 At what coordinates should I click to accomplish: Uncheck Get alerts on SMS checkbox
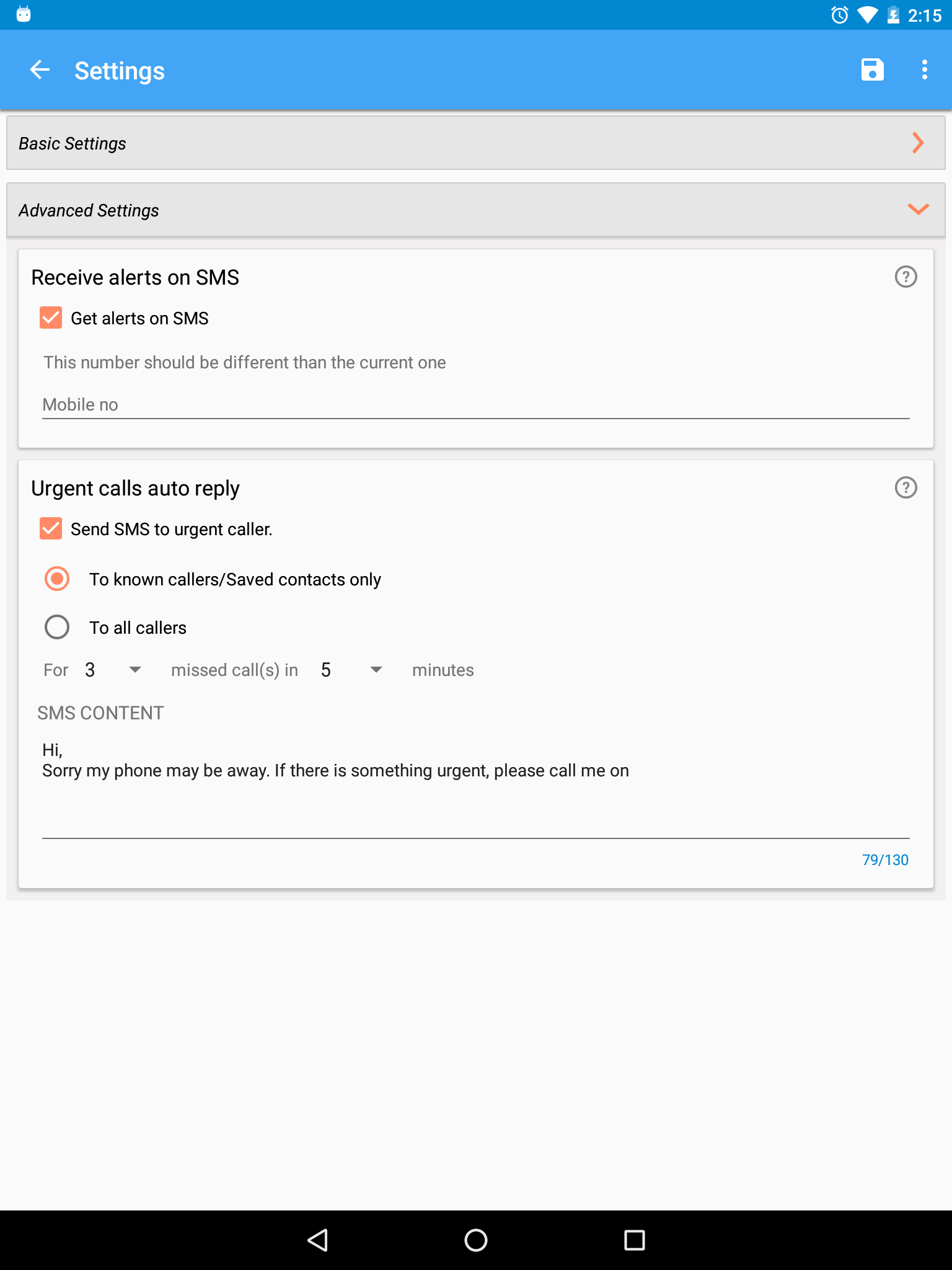(x=51, y=317)
